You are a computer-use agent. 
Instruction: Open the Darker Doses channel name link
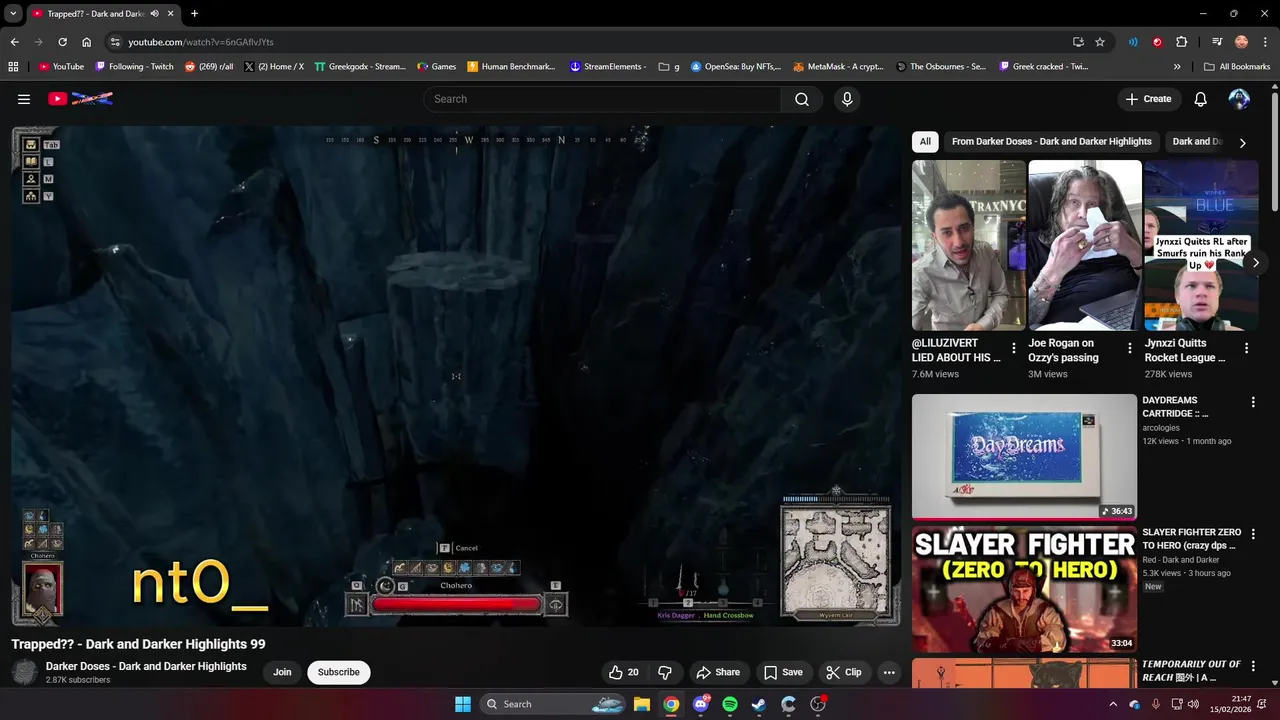[x=146, y=666]
